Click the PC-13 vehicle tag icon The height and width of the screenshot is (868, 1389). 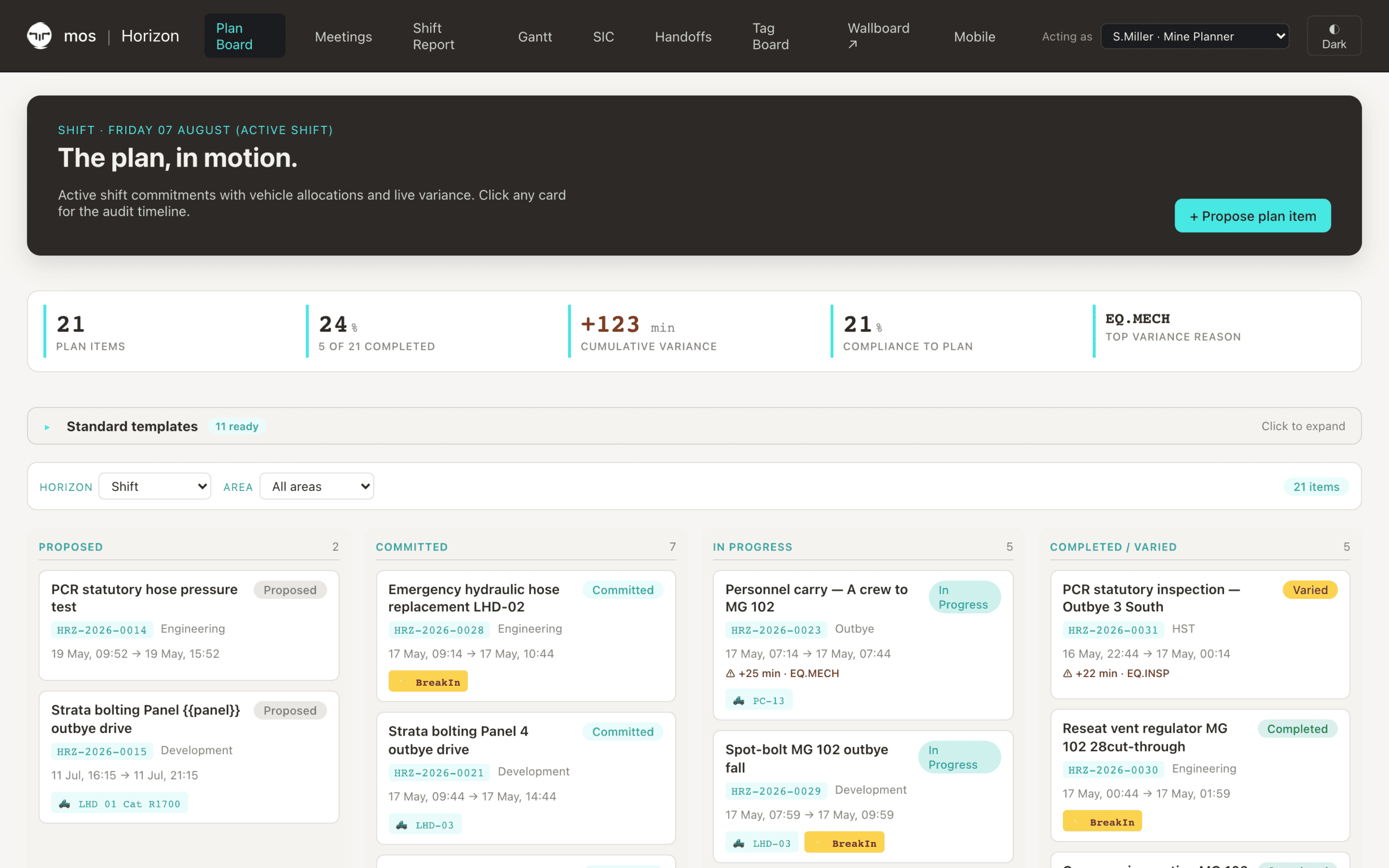[x=738, y=700]
